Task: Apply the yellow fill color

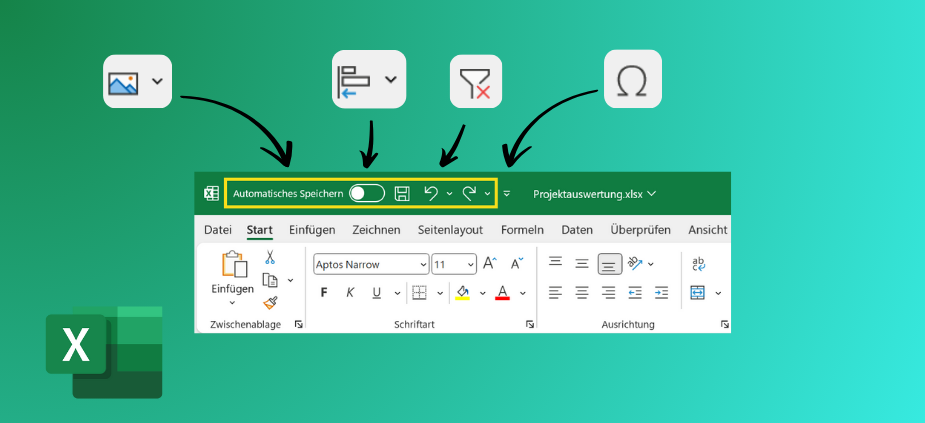Action: (462, 293)
